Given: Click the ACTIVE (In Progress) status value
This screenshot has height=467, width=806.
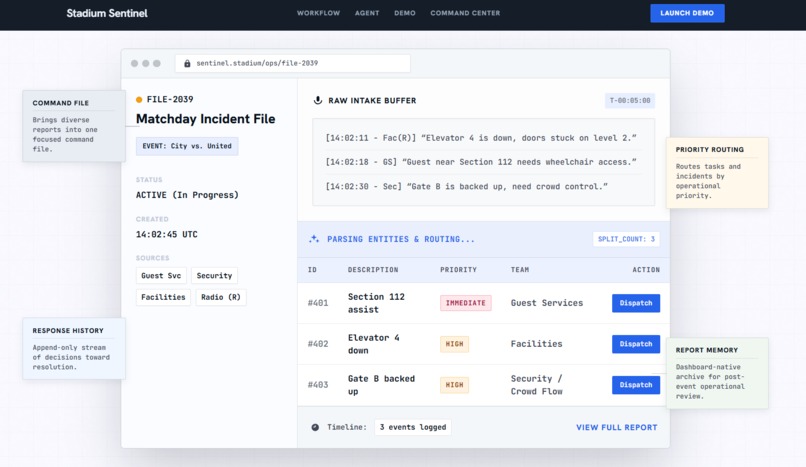Looking at the screenshot, I should 187,195.
